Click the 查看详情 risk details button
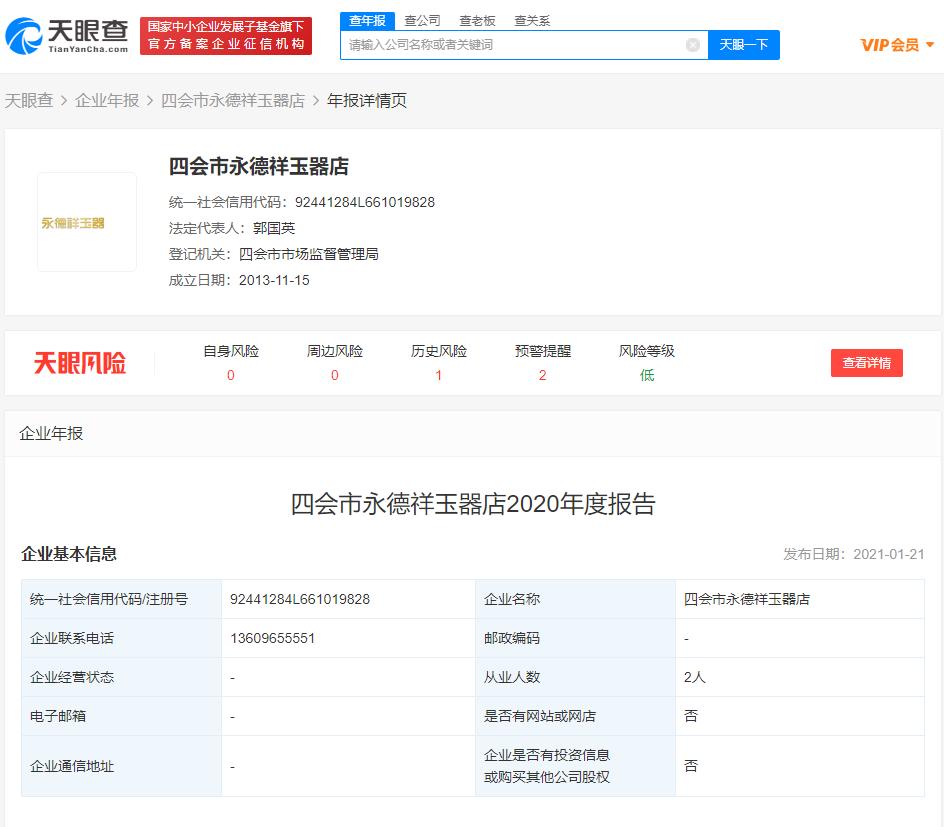The width and height of the screenshot is (944, 827). 866,363
